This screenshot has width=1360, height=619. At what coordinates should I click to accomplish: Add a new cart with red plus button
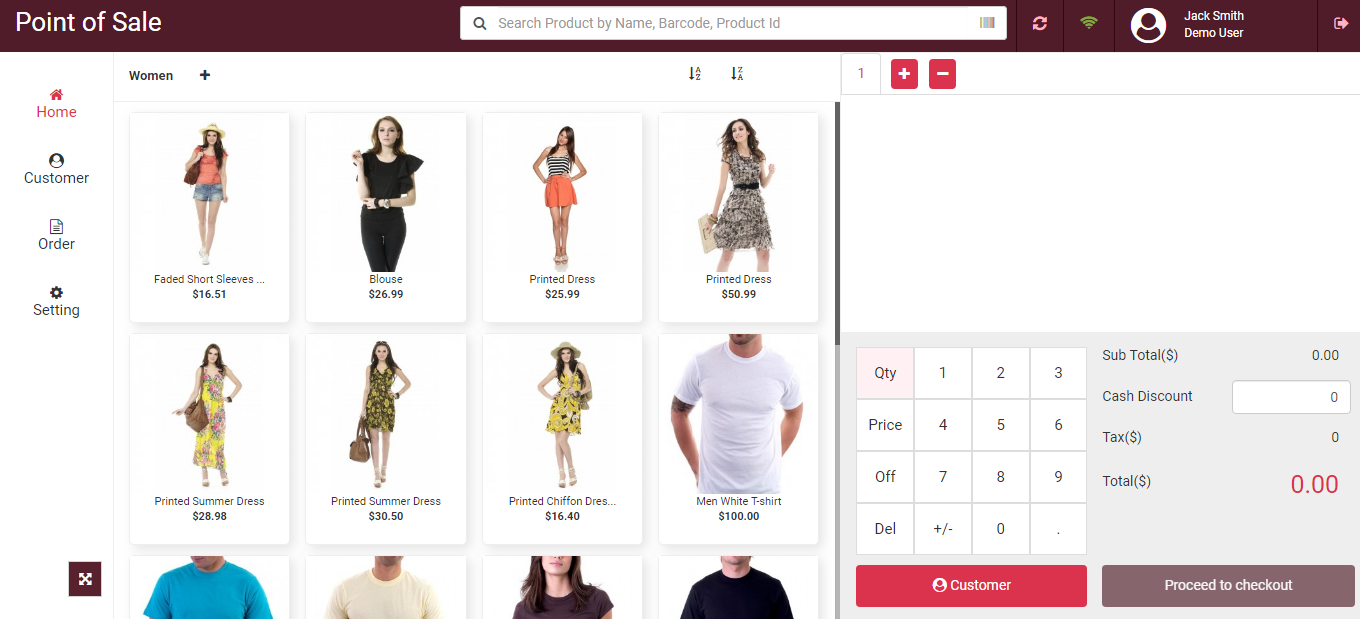point(904,74)
